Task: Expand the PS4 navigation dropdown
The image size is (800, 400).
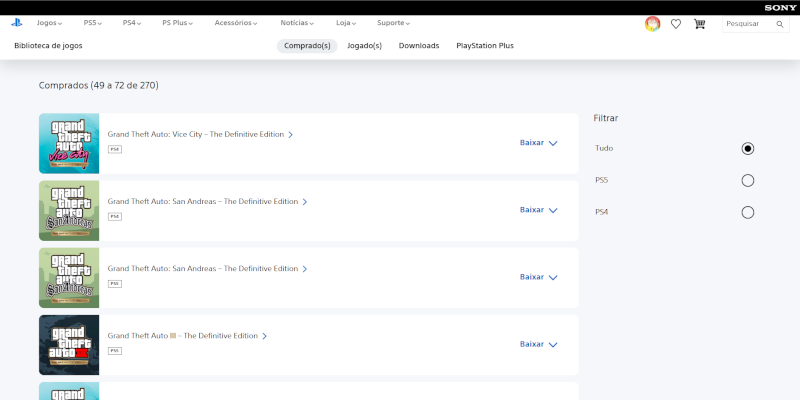Action: point(132,23)
